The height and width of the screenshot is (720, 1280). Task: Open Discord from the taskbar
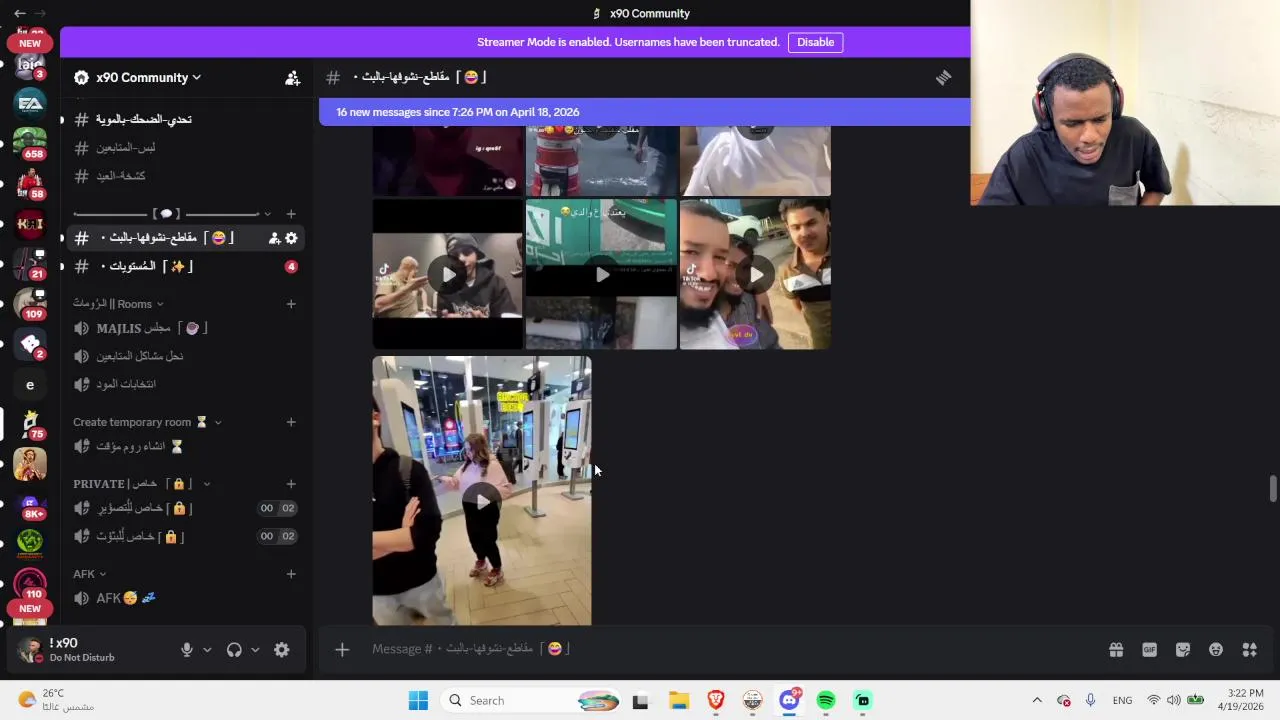789,700
